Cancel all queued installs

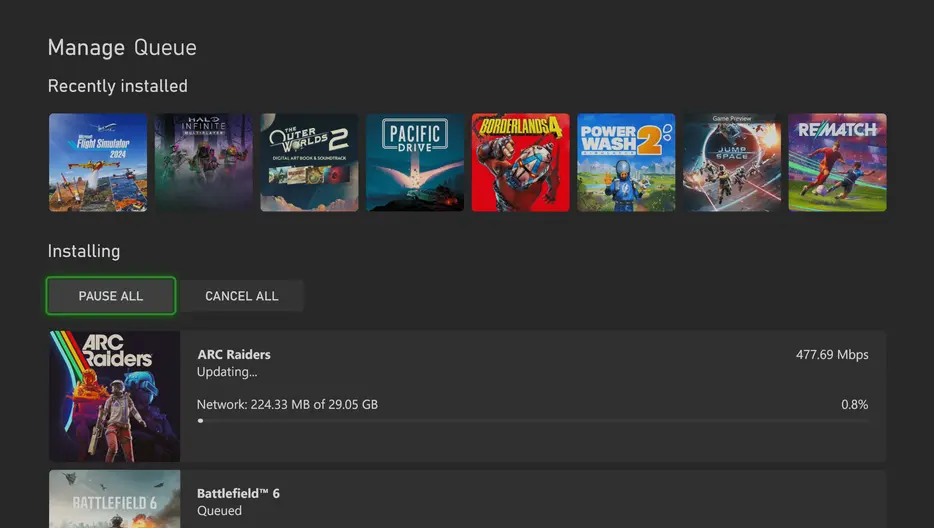(x=241, y=296)
